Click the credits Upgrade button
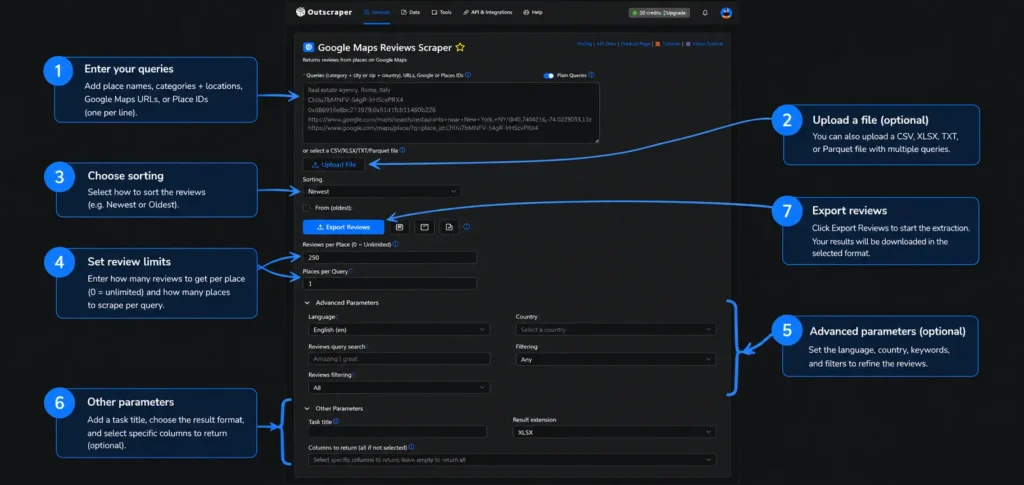This screenshot has height=485, width=1024. 659,12
